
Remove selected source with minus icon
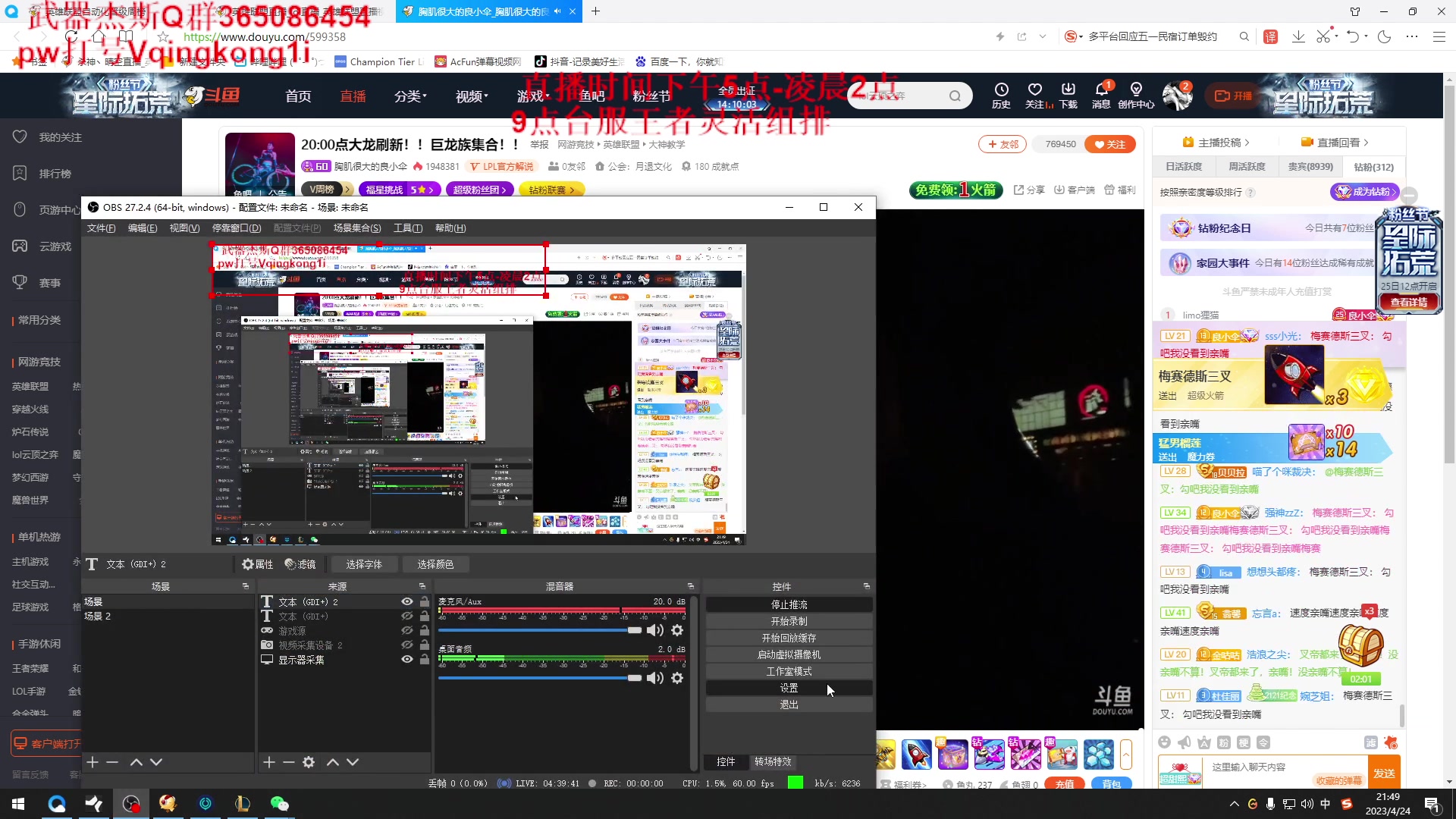(x=288, y=762)
